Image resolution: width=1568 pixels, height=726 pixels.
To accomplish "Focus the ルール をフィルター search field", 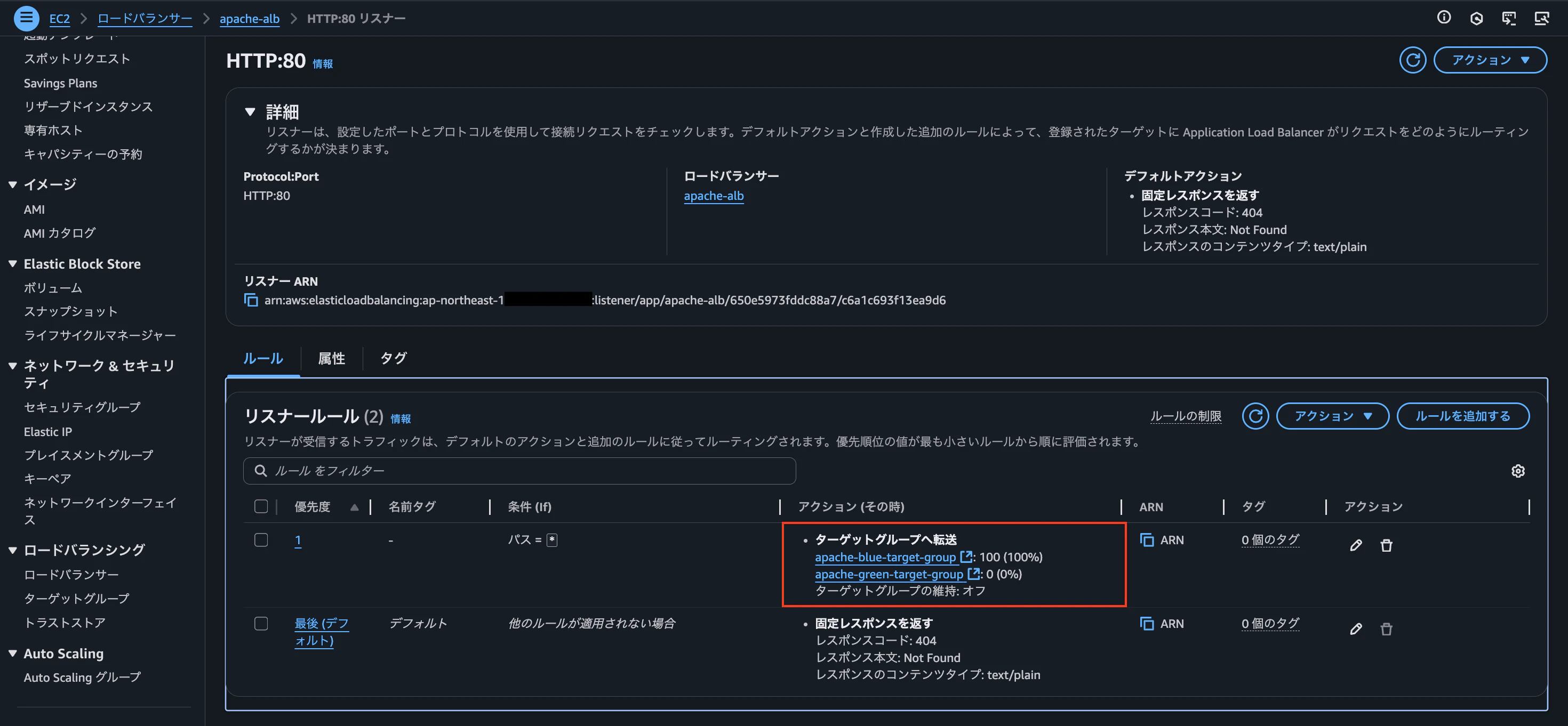I will [519, 471].
